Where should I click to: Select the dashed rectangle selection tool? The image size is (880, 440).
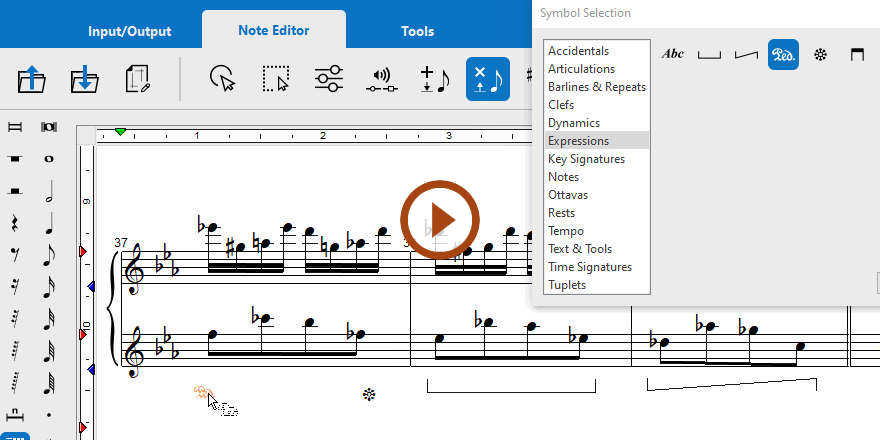tap(276, 79)
